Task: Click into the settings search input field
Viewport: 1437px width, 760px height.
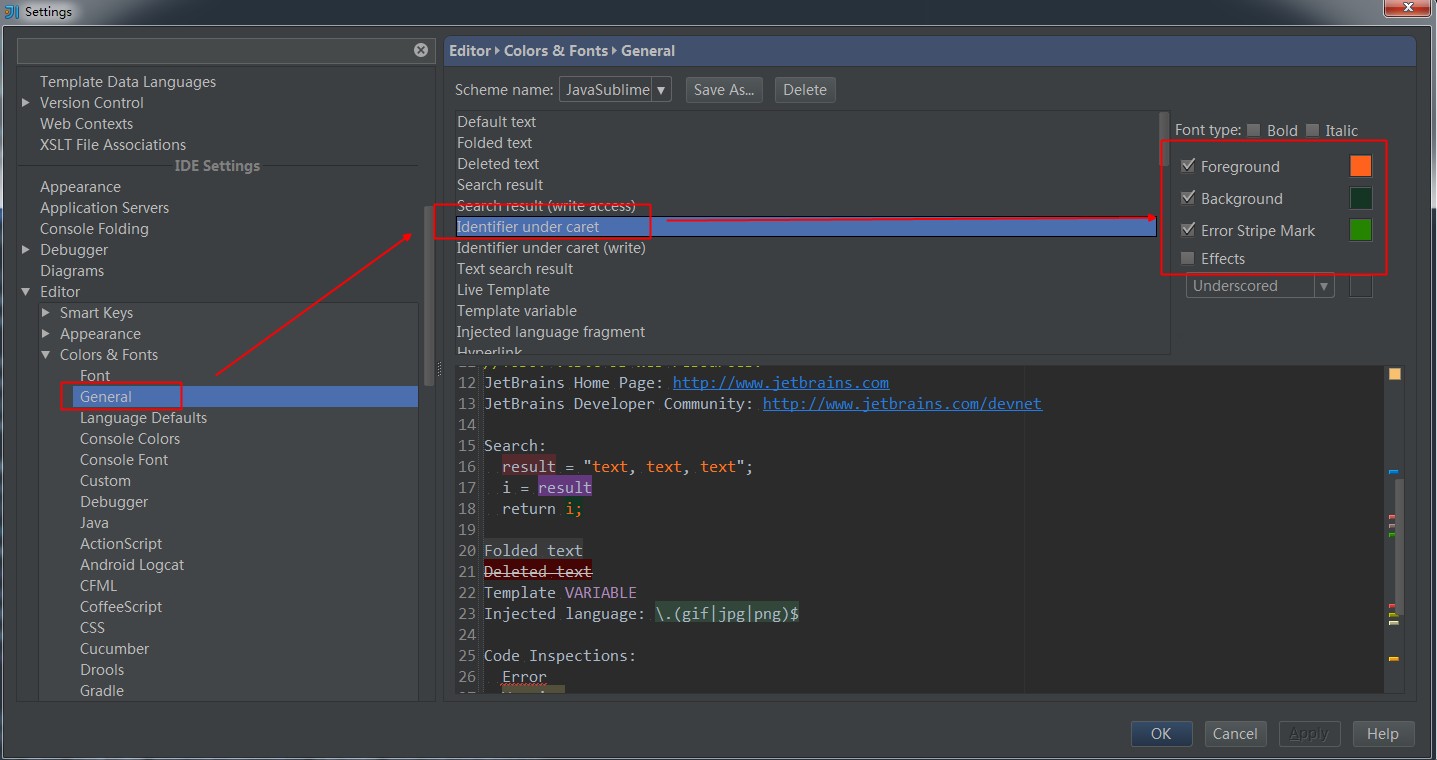Action: point(215,50)
